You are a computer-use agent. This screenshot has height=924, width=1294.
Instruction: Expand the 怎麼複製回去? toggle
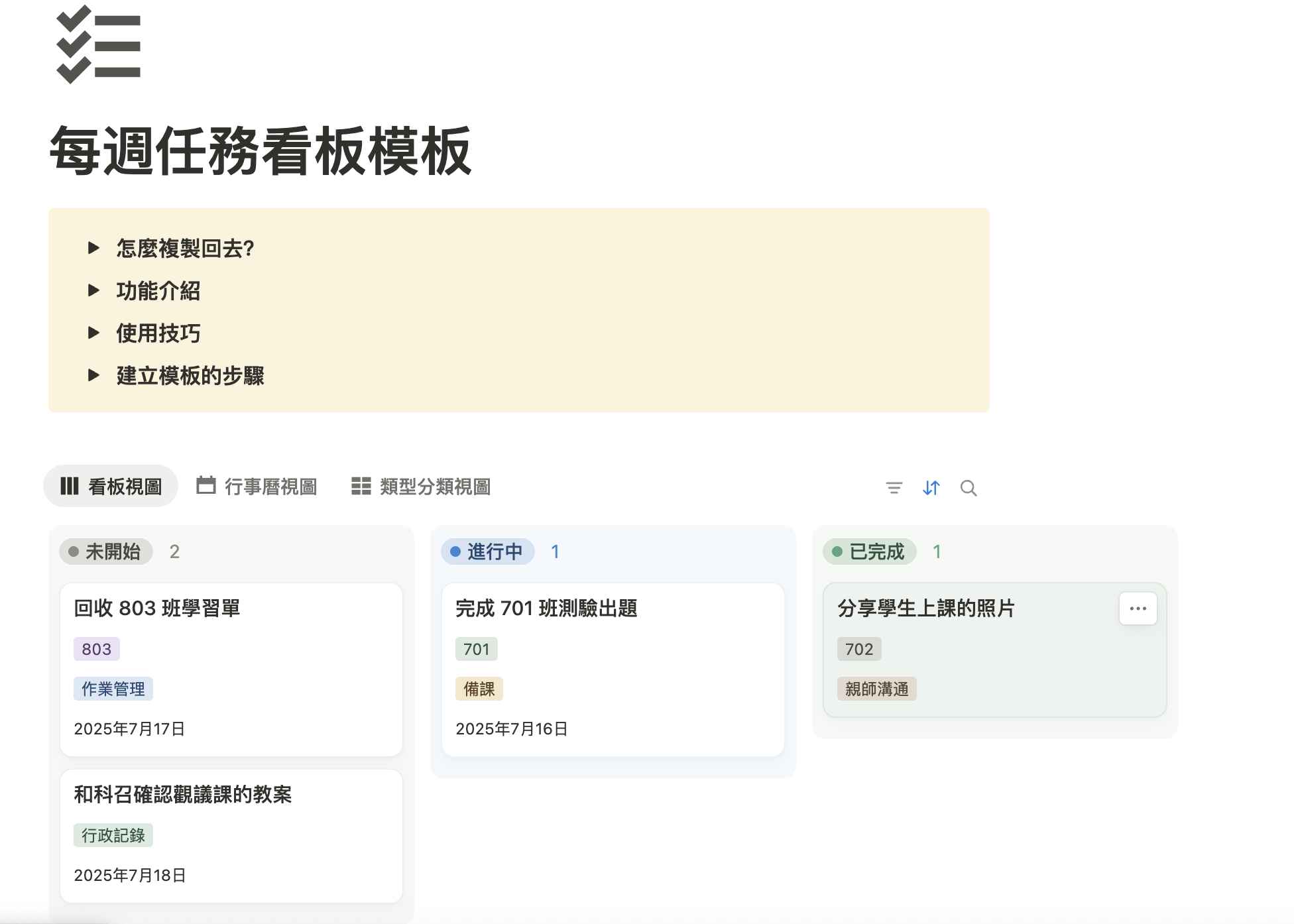tap(93, 248)
